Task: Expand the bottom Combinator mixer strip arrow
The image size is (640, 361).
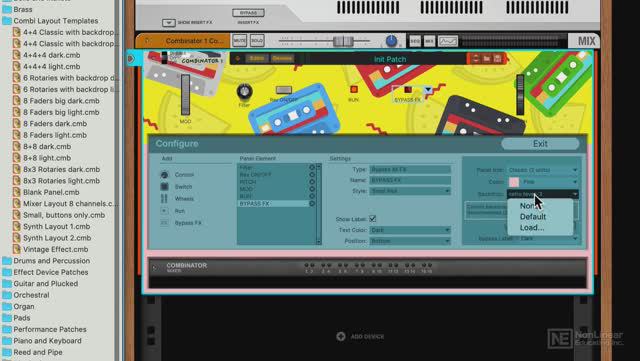Action: pyautogui.click(x=154, y=268)
